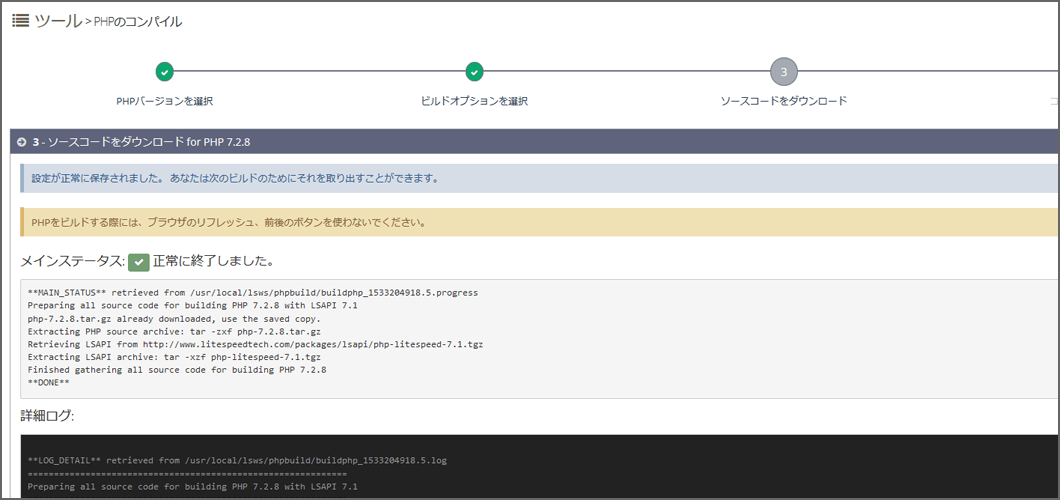The width and height of the screenshot is (1060, 500).
Task: Click 'Preparing all source code' line in dark log
Action: coord(193,486)
